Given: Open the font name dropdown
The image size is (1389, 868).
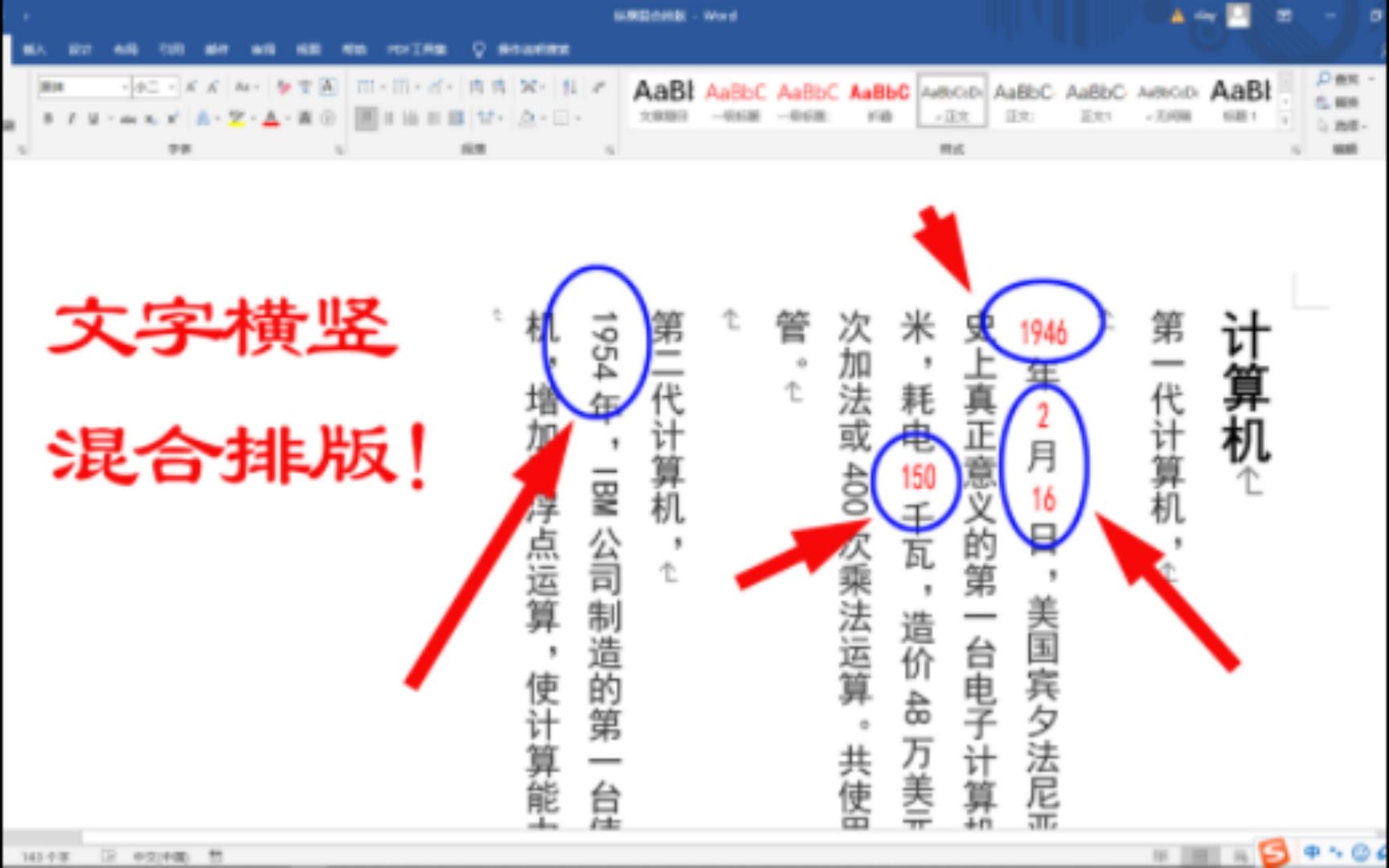Looking at the screenshot, I should click(x=125, y=87).
